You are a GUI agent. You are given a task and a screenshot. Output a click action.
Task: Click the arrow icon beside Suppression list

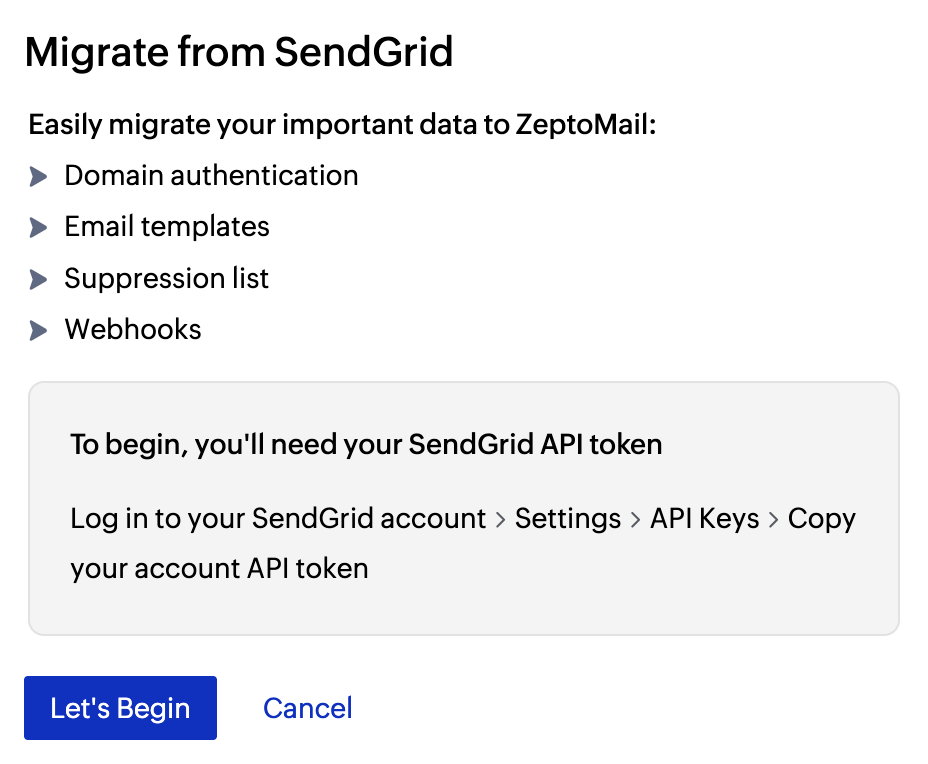[x=39, y=279]
